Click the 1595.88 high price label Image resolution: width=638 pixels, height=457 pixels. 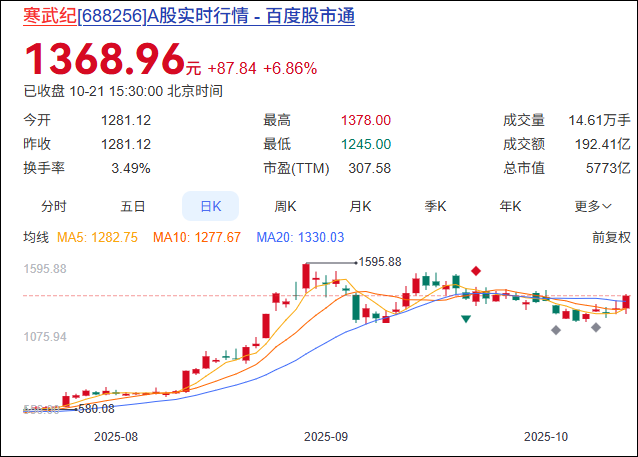pos(379,262)
